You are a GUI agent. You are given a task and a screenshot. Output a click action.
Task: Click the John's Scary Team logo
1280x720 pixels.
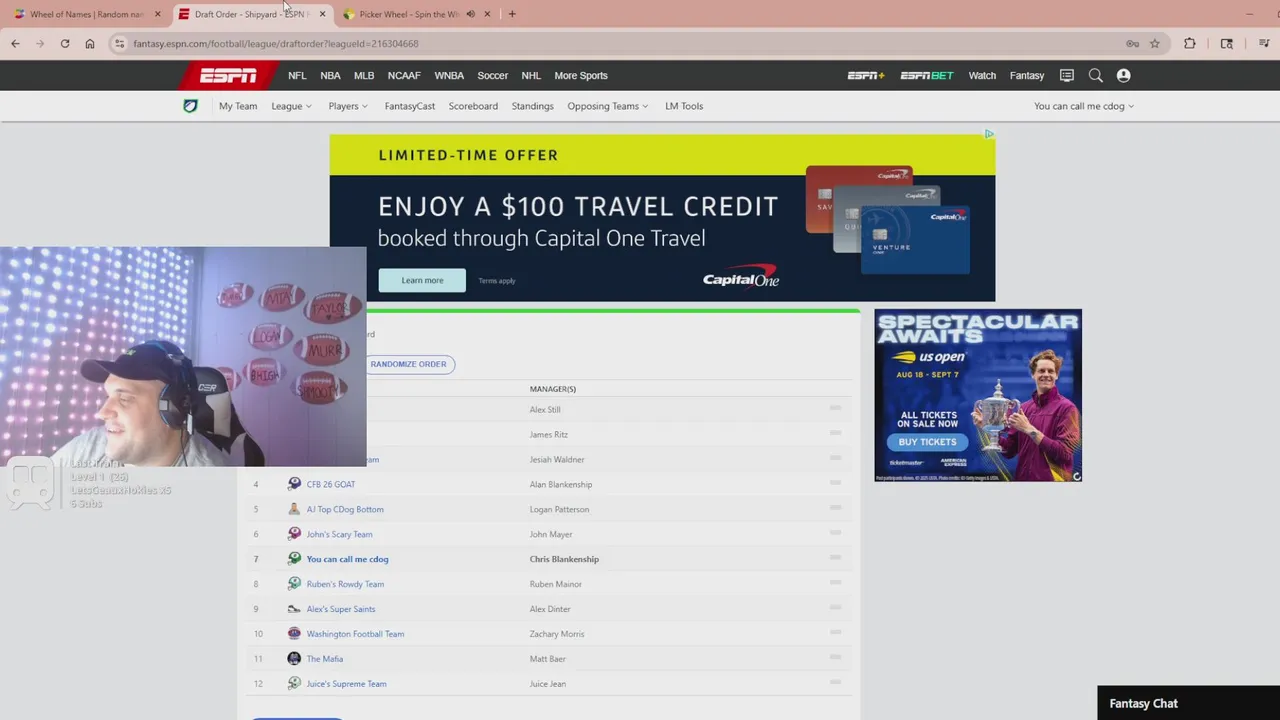pyautogui.click(x=294, y=534)
